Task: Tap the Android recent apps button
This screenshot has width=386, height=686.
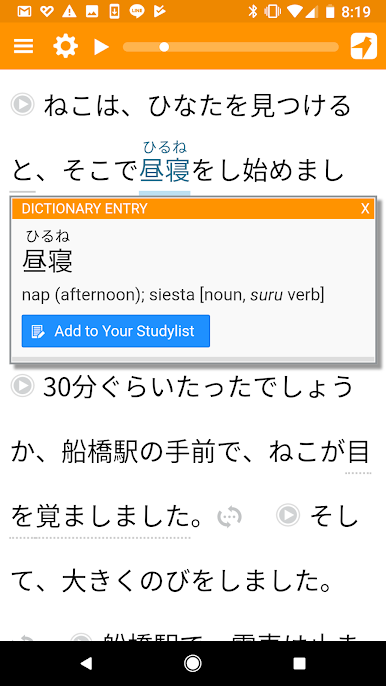Action: click(x=300, y=664)
